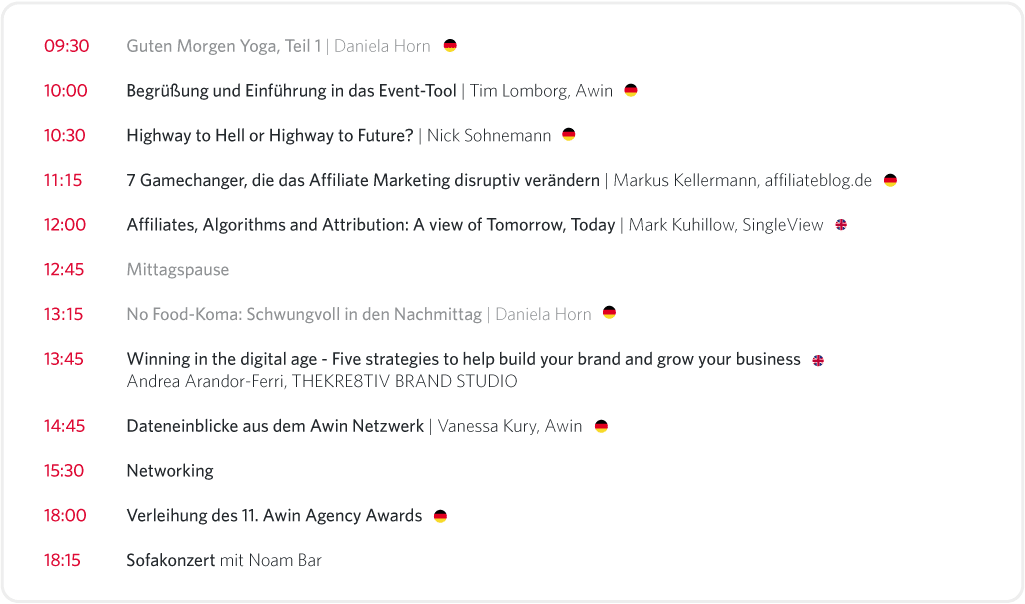
Task: Click the 13:45 time slot label
Action: click(64, 359)
